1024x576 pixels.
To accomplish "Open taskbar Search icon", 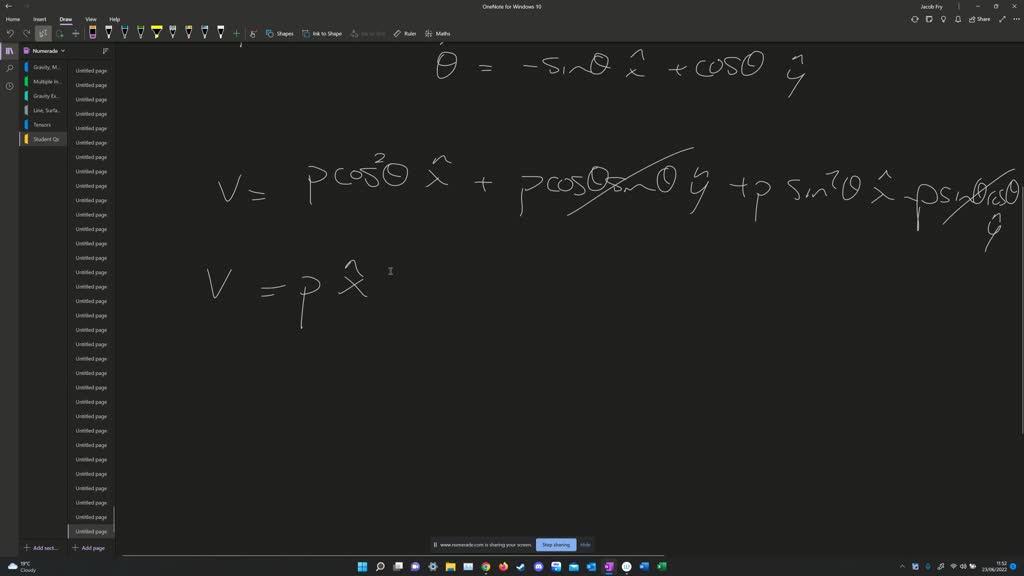I will (x=380, y=566).
